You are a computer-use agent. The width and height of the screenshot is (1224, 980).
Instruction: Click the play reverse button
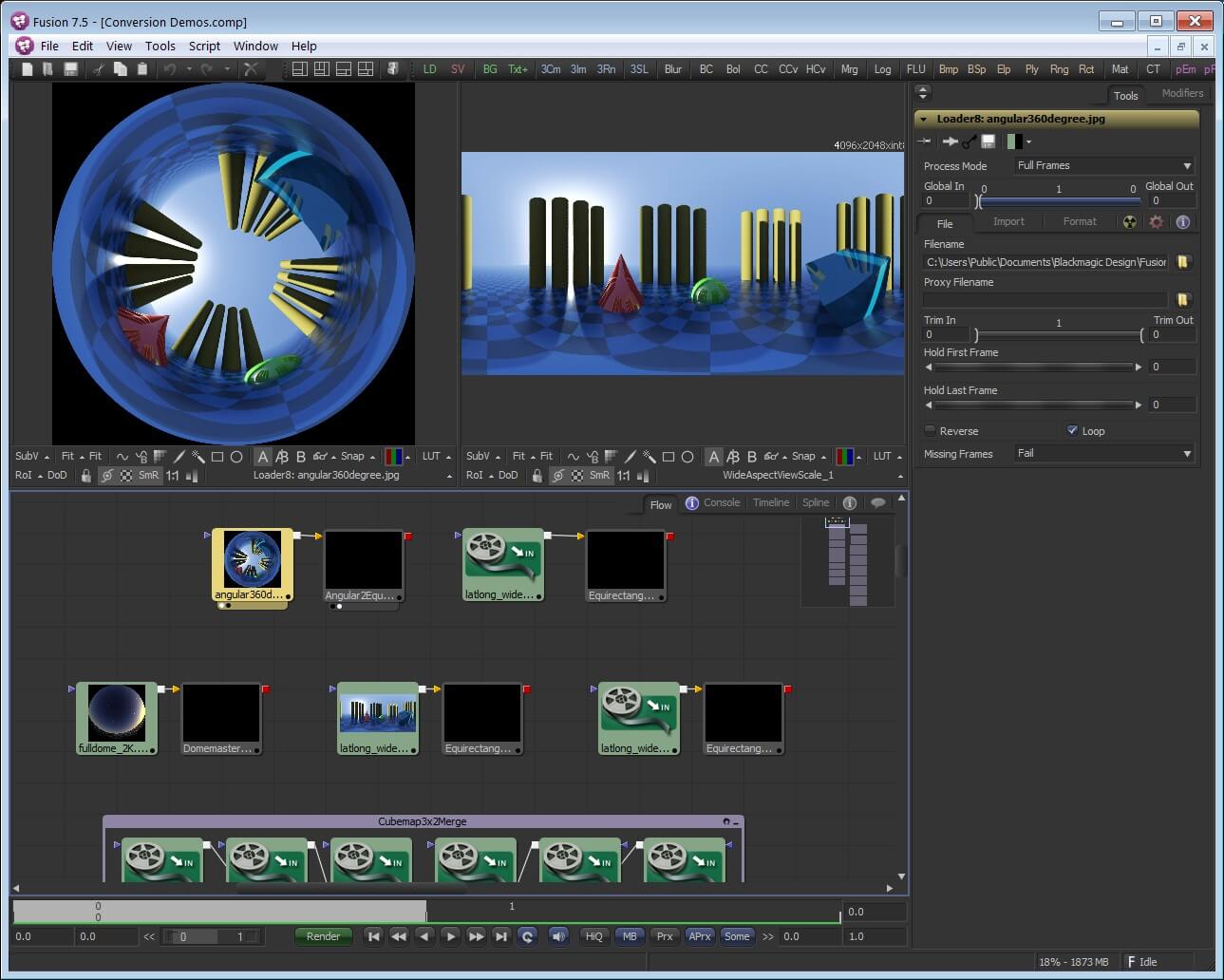[425, 936]
